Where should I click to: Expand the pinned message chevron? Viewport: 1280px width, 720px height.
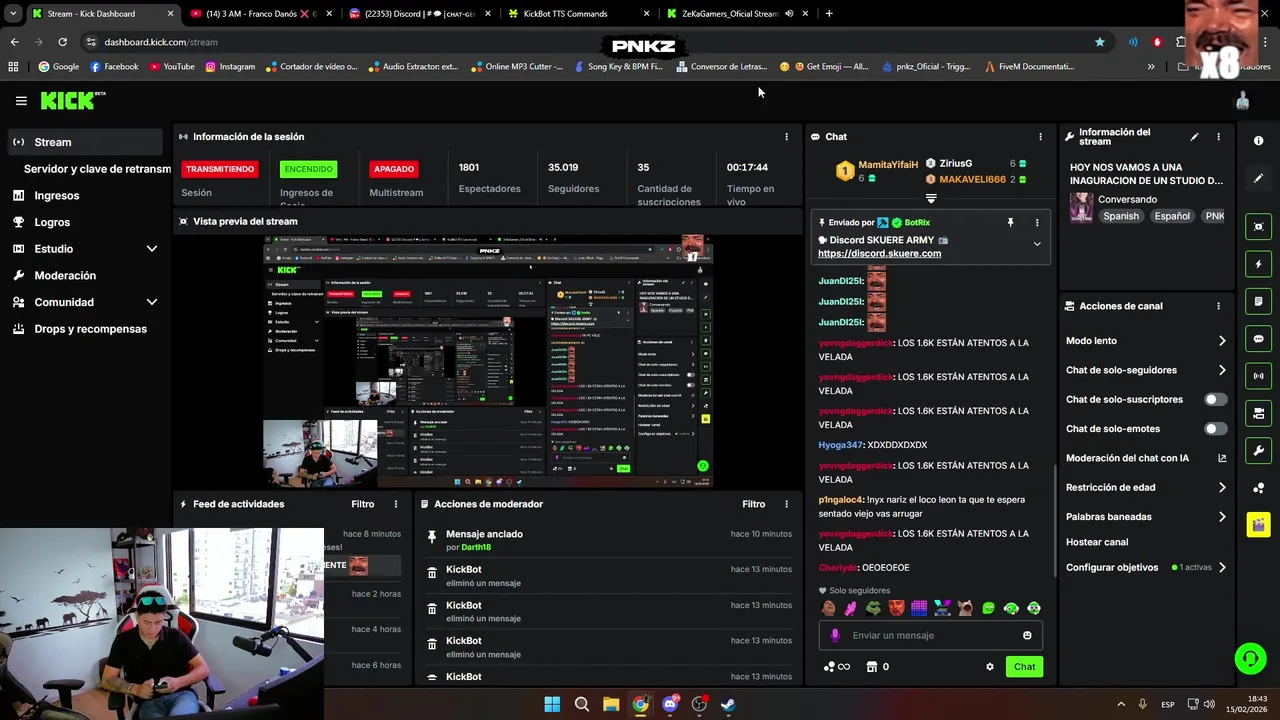[1037, 244]
